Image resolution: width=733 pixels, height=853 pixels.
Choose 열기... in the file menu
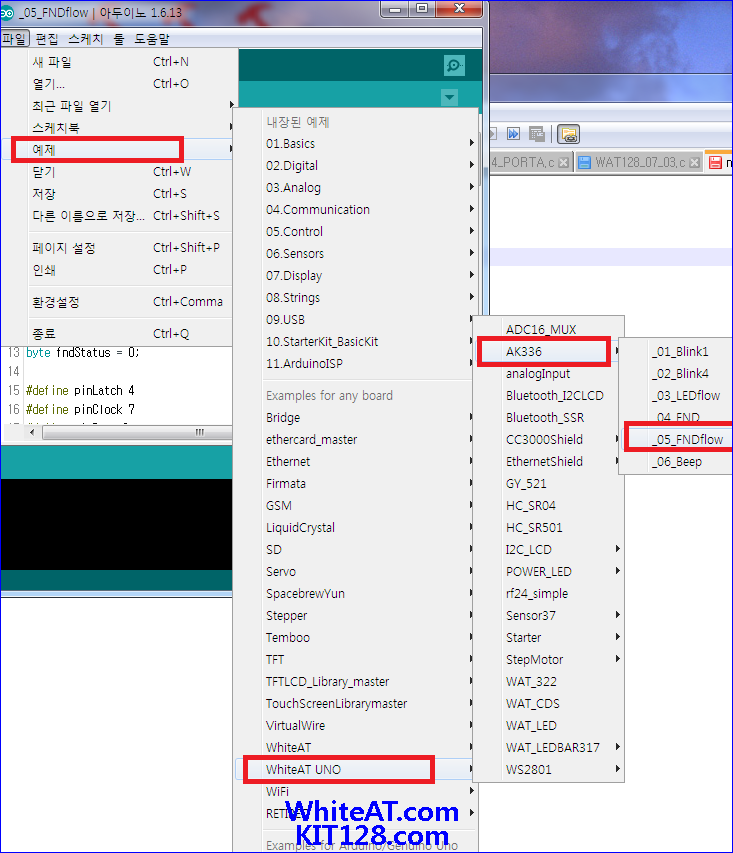[124, 84]
